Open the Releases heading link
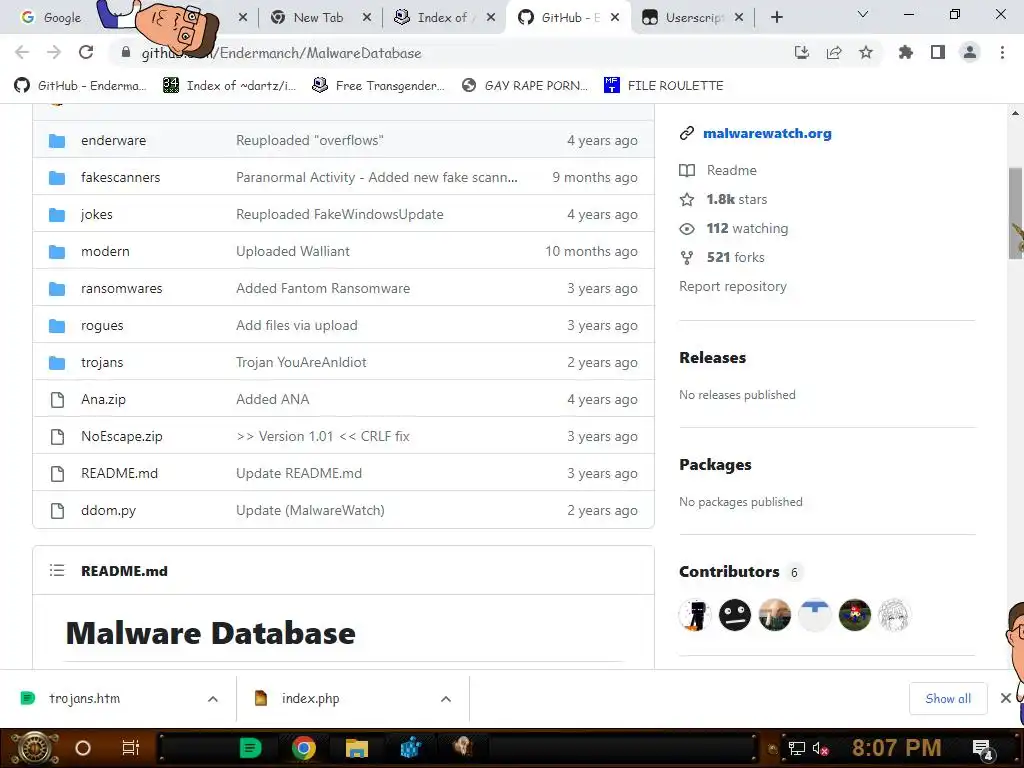This screenshot has width=1024, height=768. click(712, 358)
